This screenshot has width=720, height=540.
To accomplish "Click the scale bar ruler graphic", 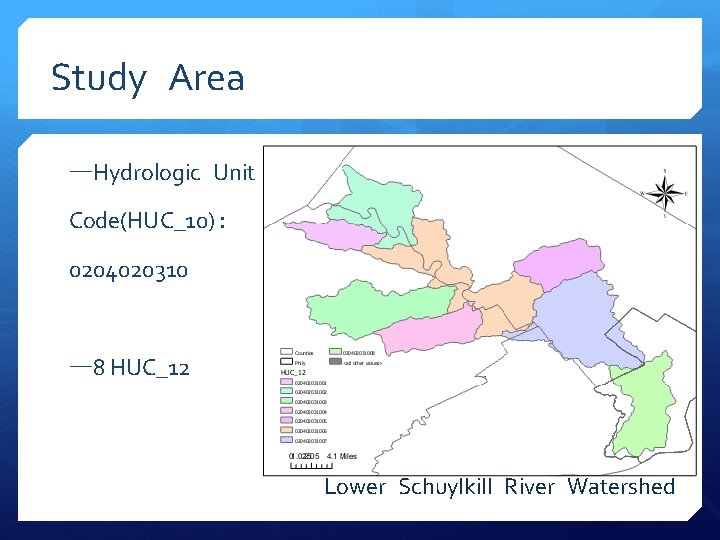I will coord(311,466).
